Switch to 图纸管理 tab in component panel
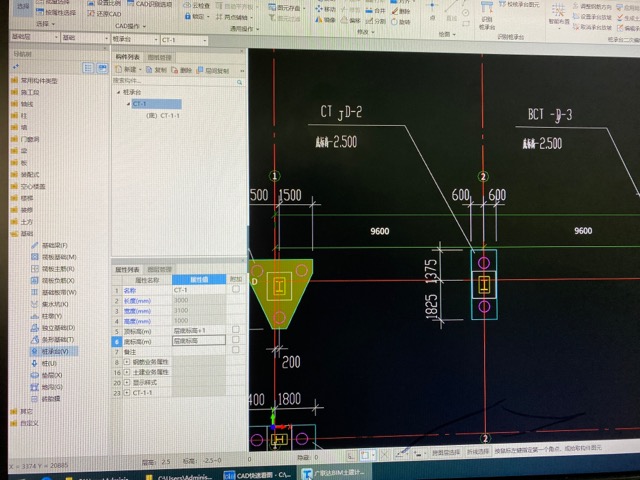 point(160,58)
